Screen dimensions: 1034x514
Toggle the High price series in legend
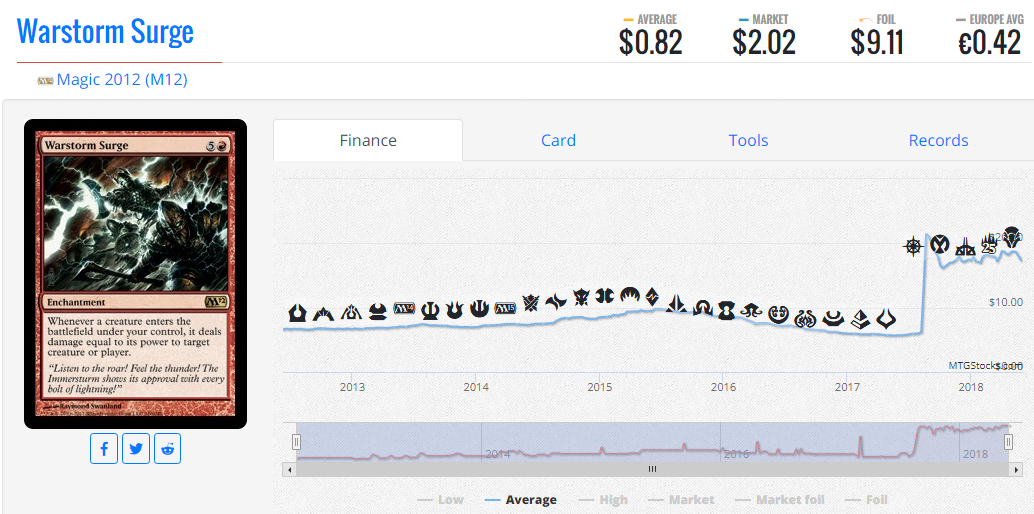point(603,500)
